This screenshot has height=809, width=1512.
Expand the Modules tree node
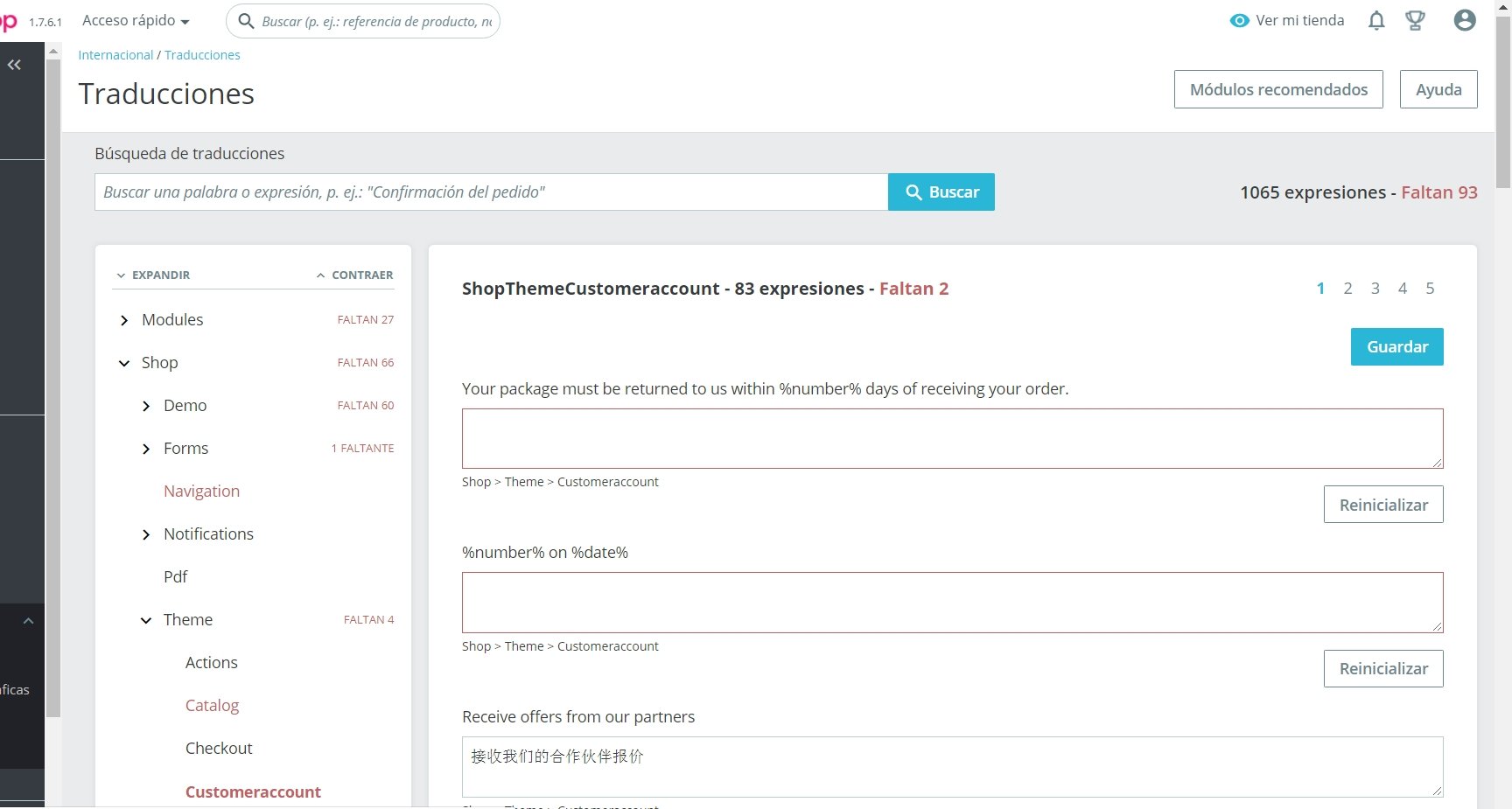tap(124, 320)
